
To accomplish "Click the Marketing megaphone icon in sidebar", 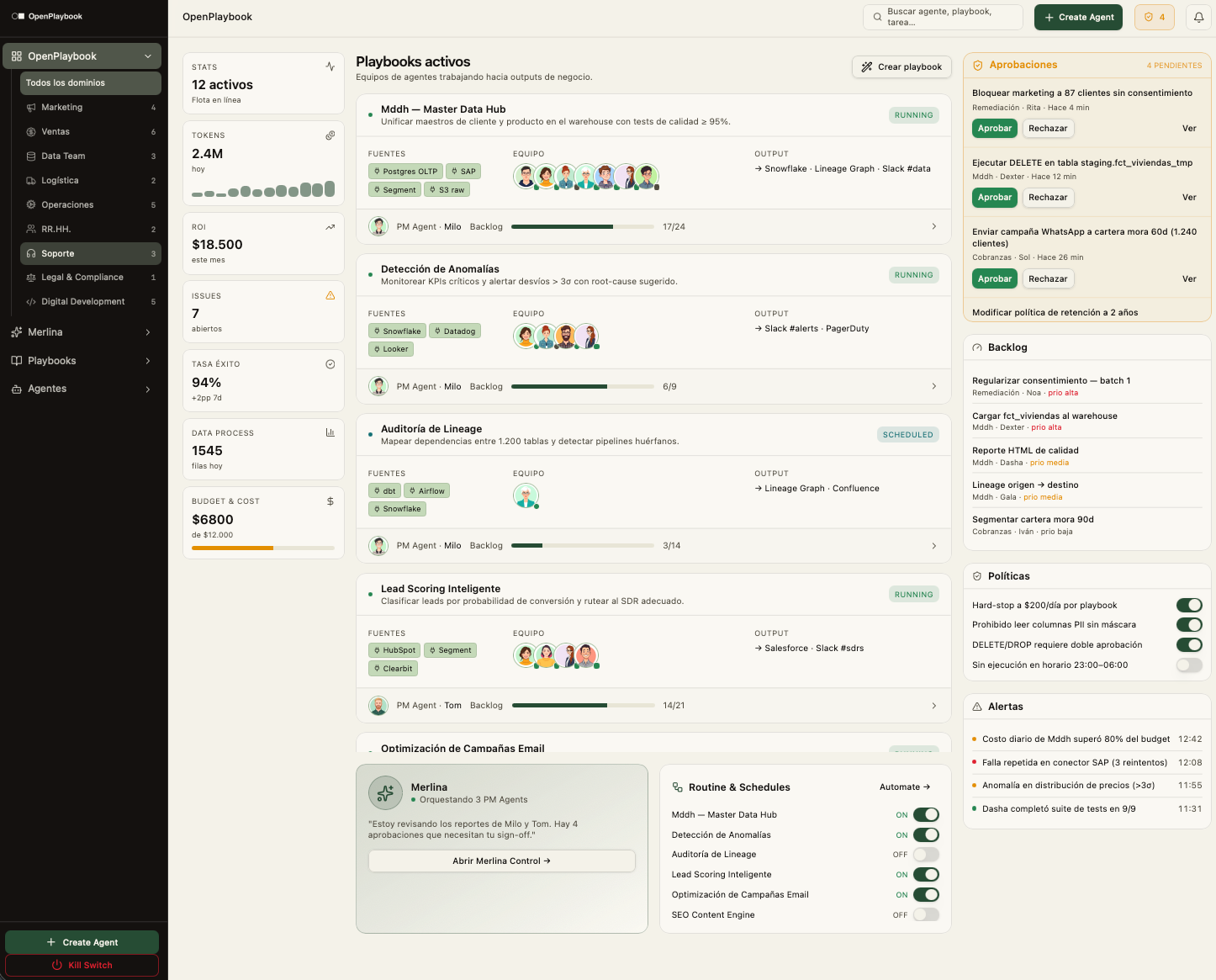I will pos(31,108).
